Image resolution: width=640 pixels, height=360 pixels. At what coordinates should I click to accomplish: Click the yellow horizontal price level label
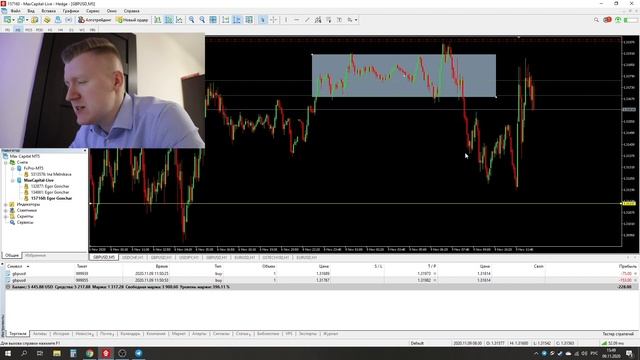(629, 203)
